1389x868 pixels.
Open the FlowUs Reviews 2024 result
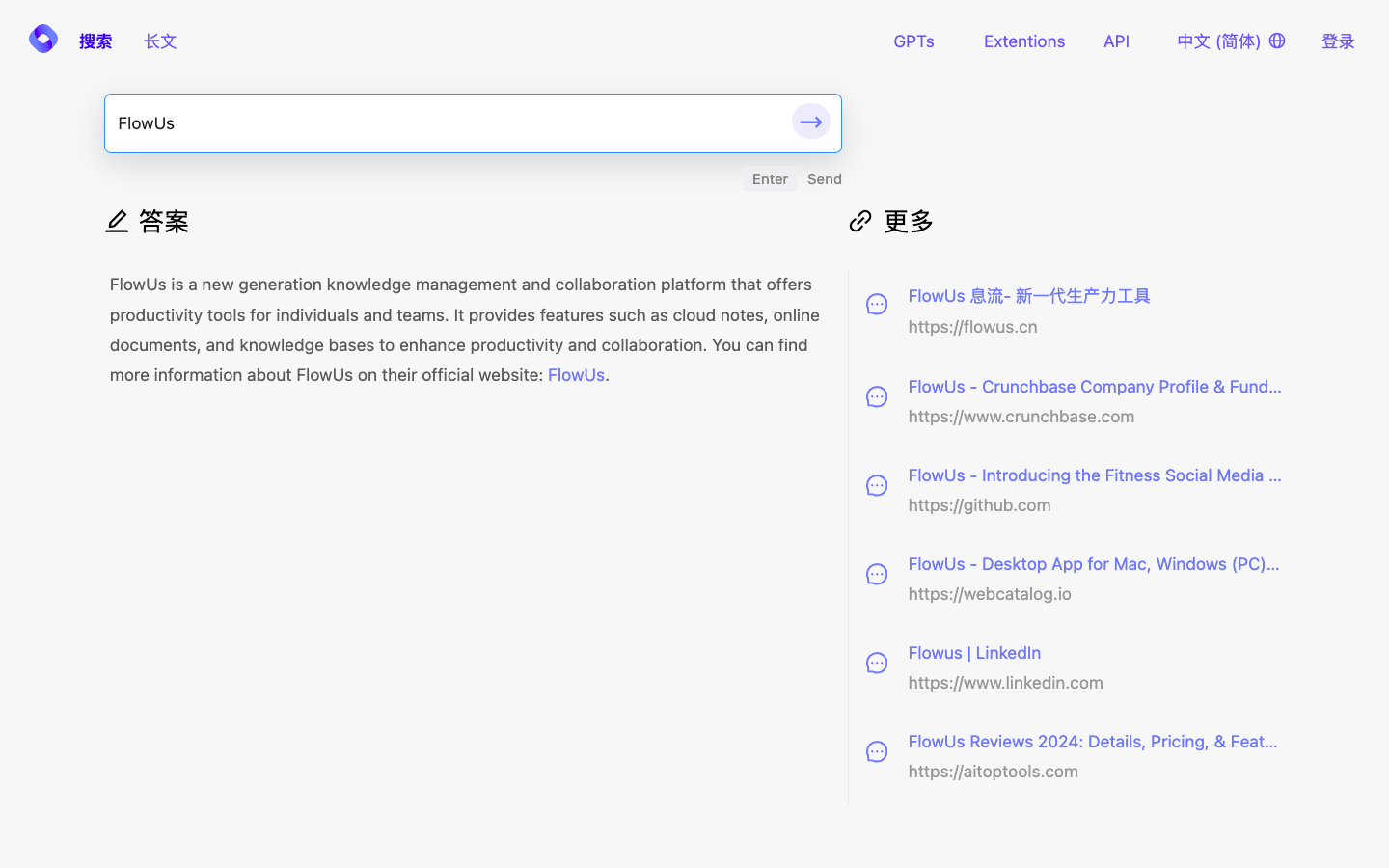(1092, 742)
